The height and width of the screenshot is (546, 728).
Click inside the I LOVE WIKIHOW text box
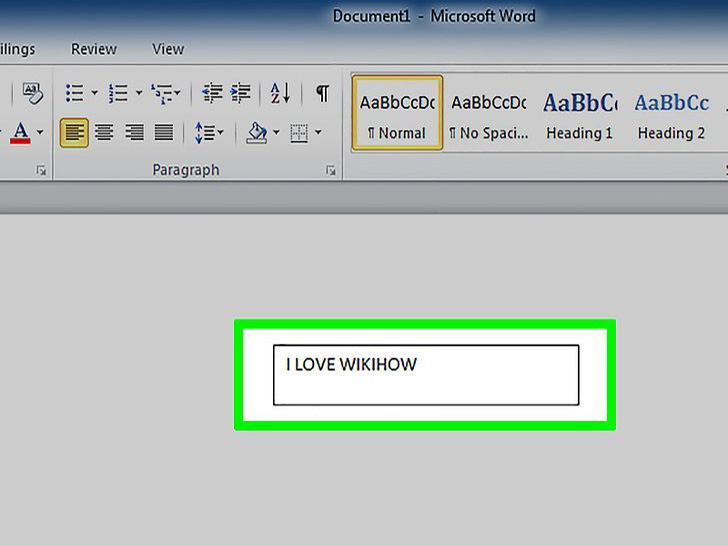[426, 375]
